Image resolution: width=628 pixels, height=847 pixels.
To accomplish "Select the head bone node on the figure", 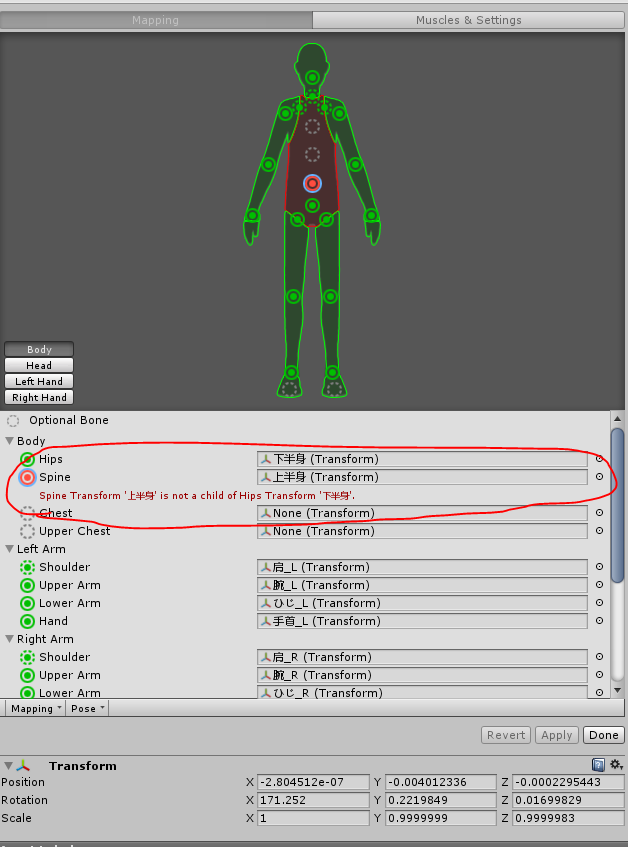I will [312, 77].
